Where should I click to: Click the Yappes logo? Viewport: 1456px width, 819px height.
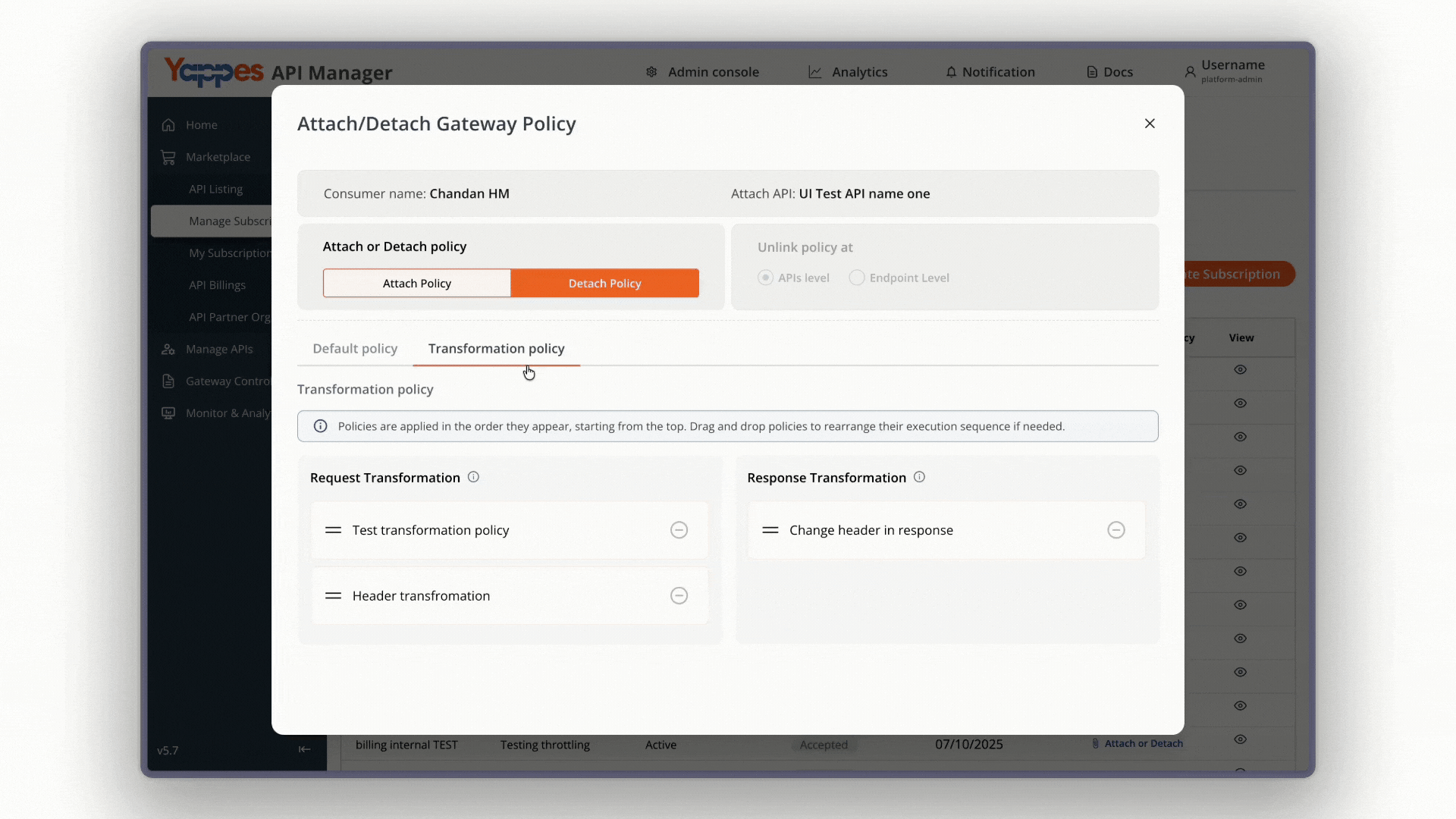coord(214,71)
